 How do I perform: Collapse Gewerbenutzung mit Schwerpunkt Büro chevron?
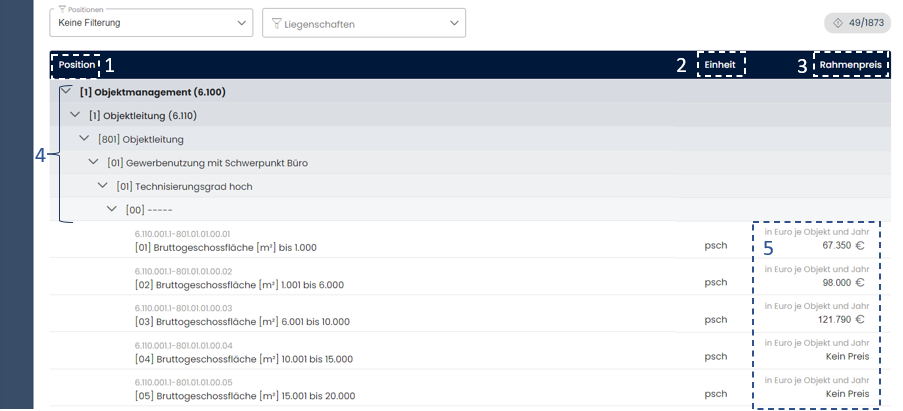tap(94, 162)
